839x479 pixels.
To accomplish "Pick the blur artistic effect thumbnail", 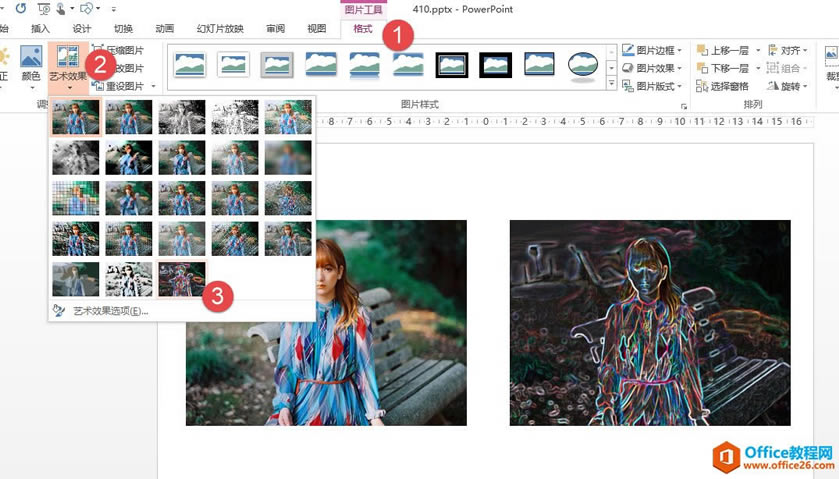I will coord(287,157).
